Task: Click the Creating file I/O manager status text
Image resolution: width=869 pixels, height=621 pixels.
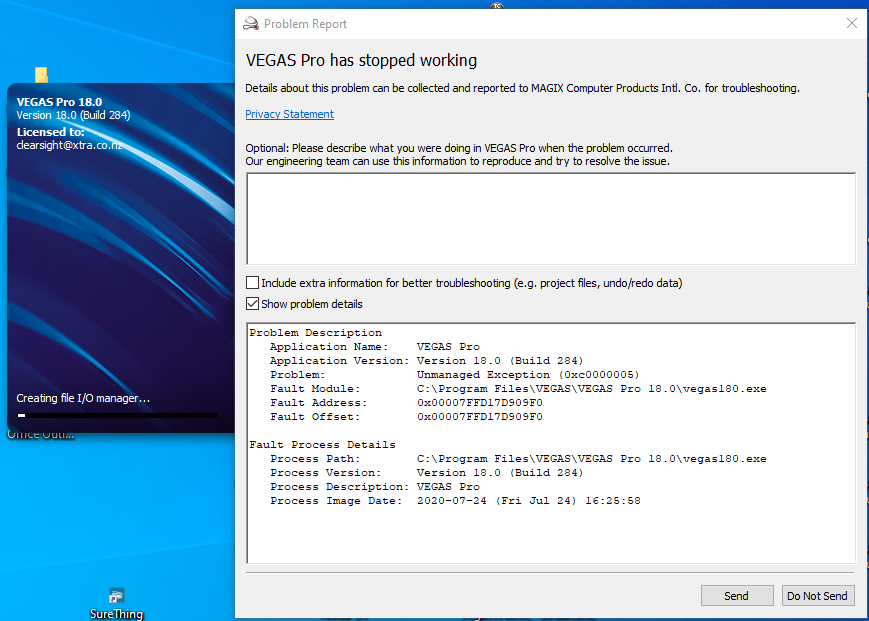Action: point(83,398)
